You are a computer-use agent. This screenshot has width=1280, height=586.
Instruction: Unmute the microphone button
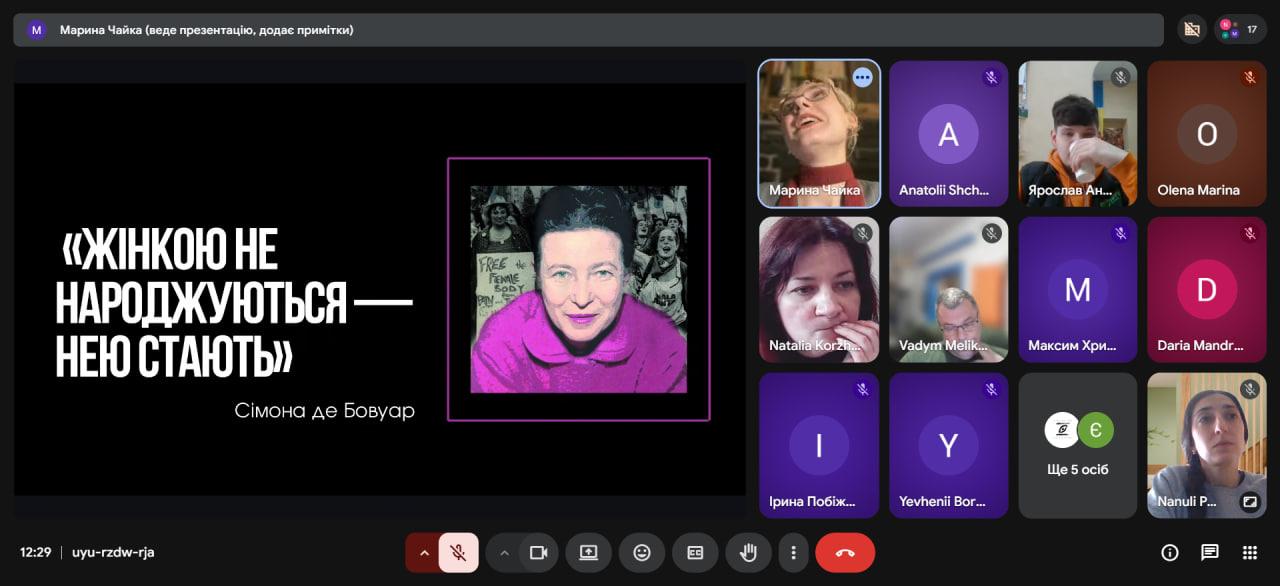(458, 553)
